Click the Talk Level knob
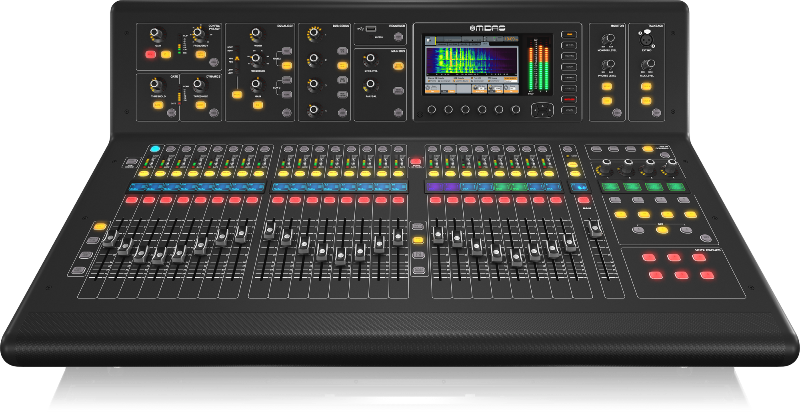Image resolution: width=800 pixels, height=412 pixels. [647, 65]
